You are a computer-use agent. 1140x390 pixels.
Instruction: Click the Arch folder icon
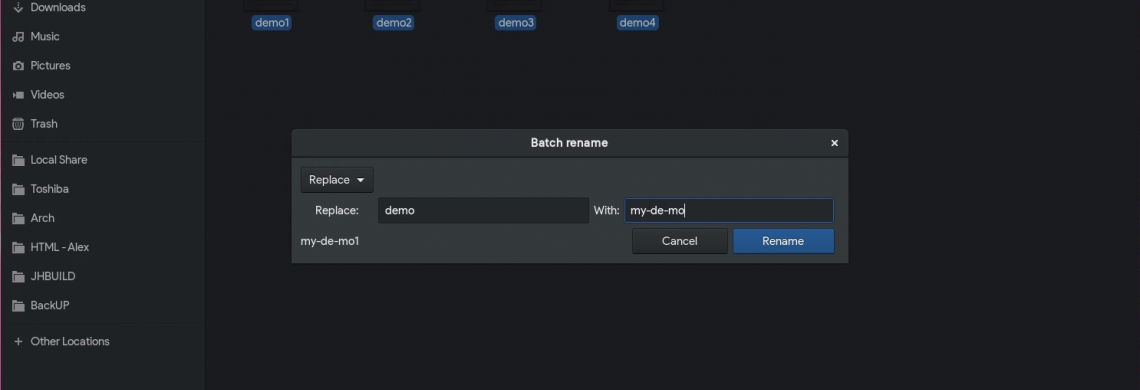(x=18, y=218)
